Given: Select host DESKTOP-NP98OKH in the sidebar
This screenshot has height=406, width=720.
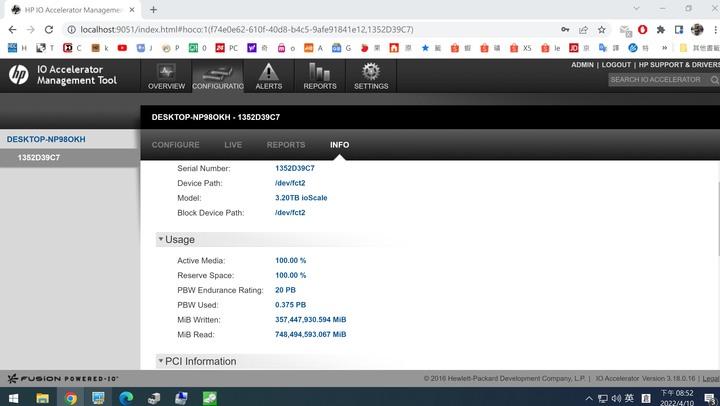Looking at the screenshot, I should pyautogui.click(x=46, y=139).
